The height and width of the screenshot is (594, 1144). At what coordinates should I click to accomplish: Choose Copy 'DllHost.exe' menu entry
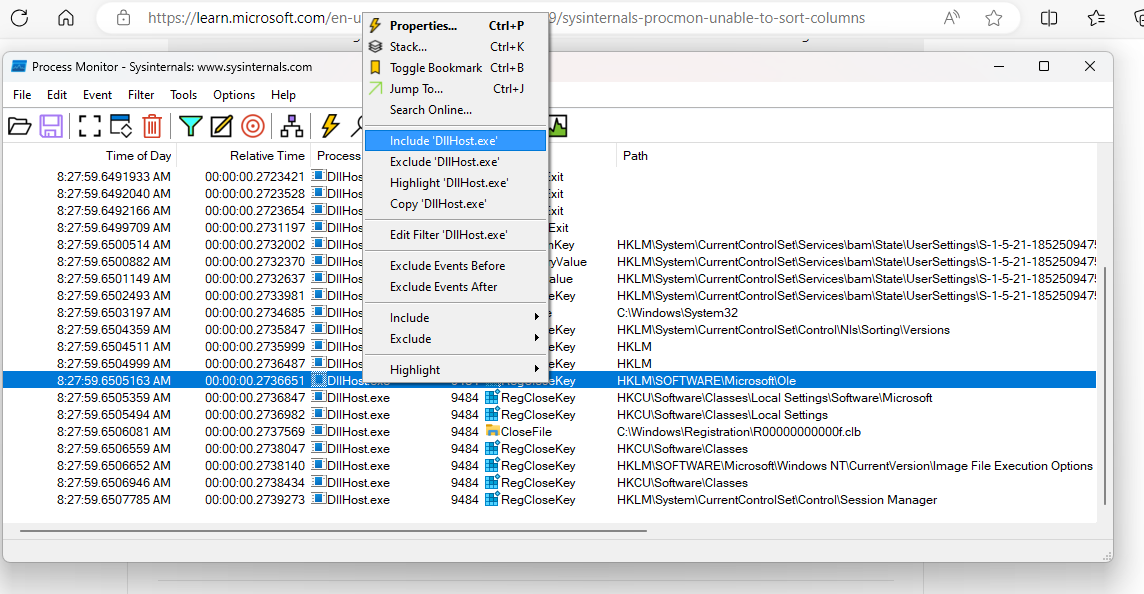tap(455, 204)
